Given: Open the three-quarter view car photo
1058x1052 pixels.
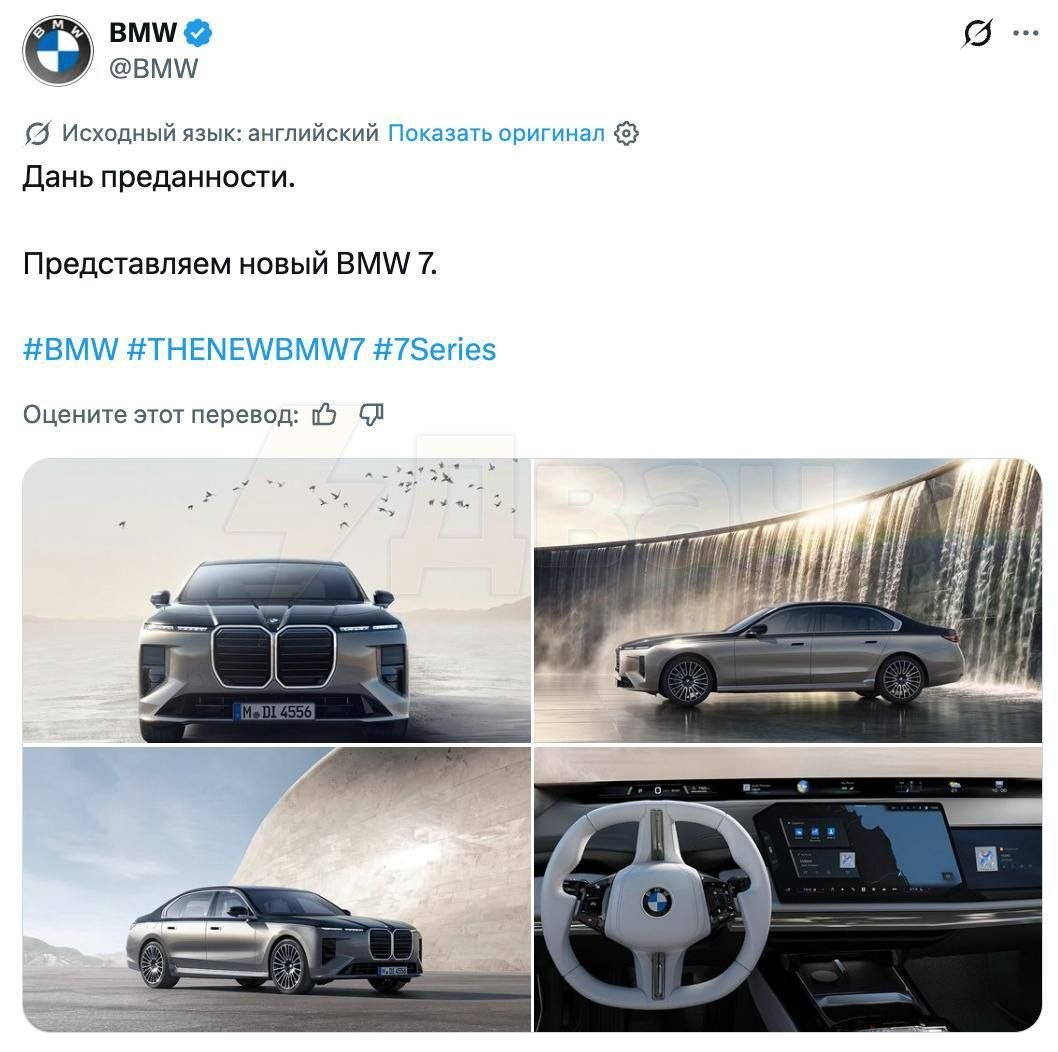Looking at the screenshot, I should point(277,889).
